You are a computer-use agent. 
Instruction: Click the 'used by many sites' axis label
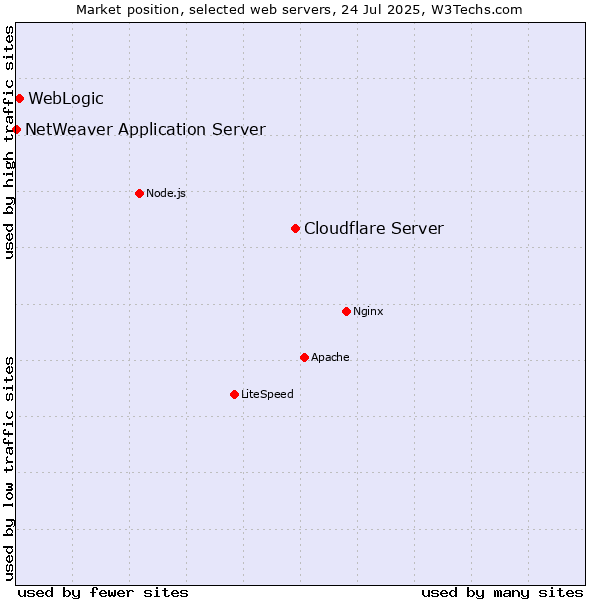(x=502, y=593)
